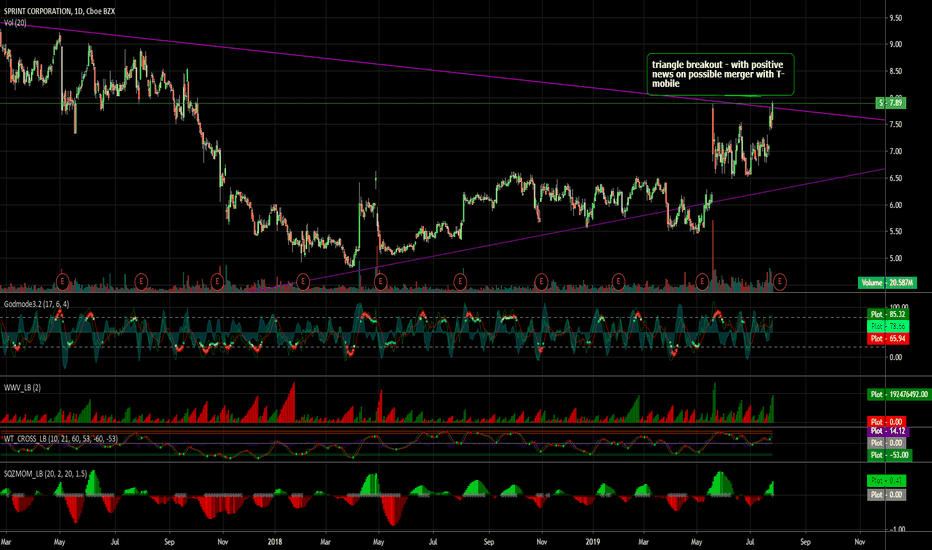This screenshot has width=932, height=550.
Task: Click the 8.50 price axis tick
Action: (895, 71)
